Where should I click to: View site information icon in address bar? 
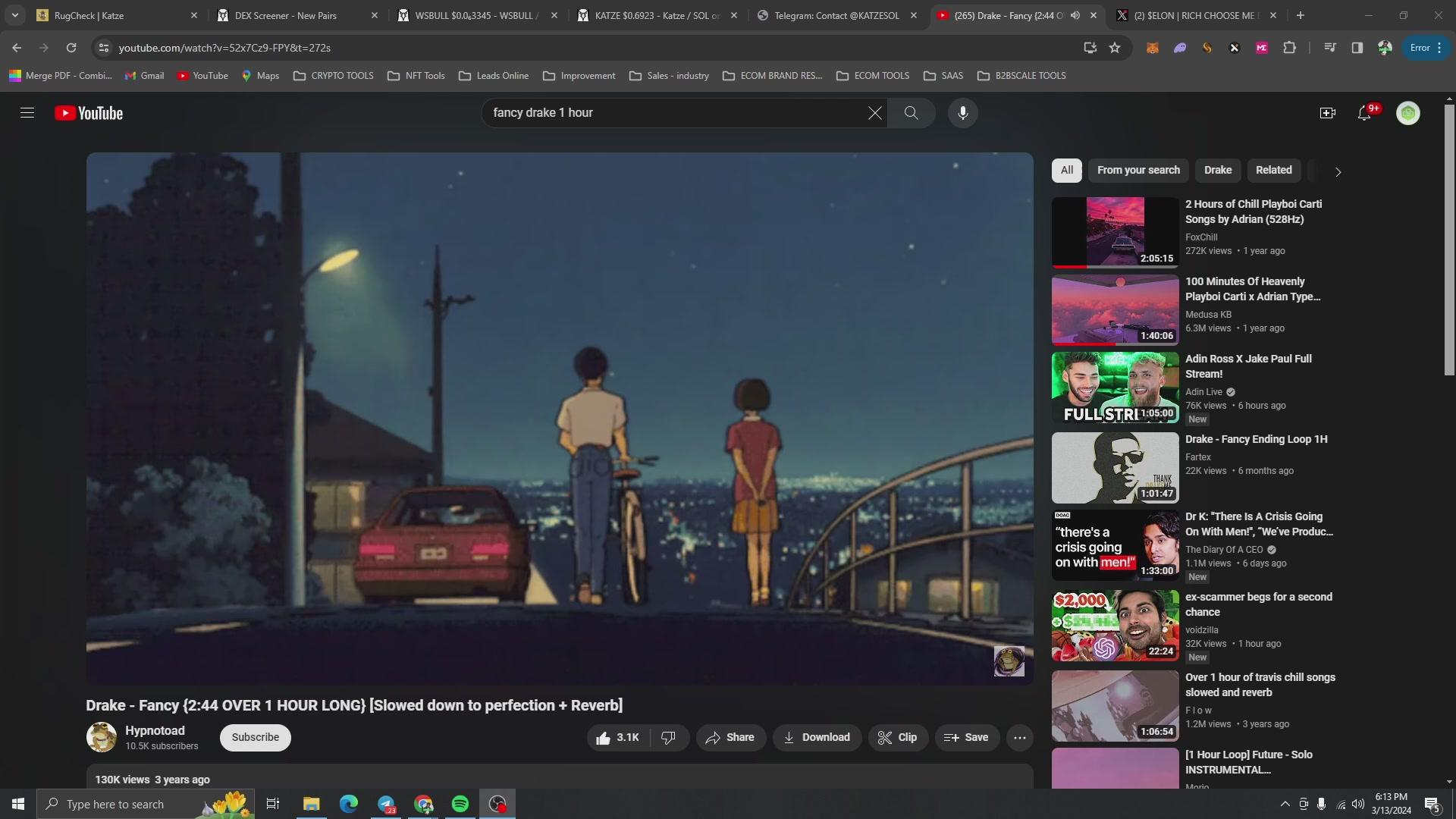[x=104, y=48]
